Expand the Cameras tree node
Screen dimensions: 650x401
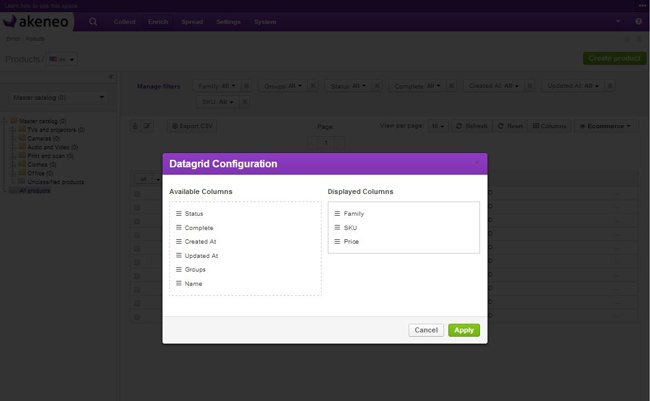(13, 137)
